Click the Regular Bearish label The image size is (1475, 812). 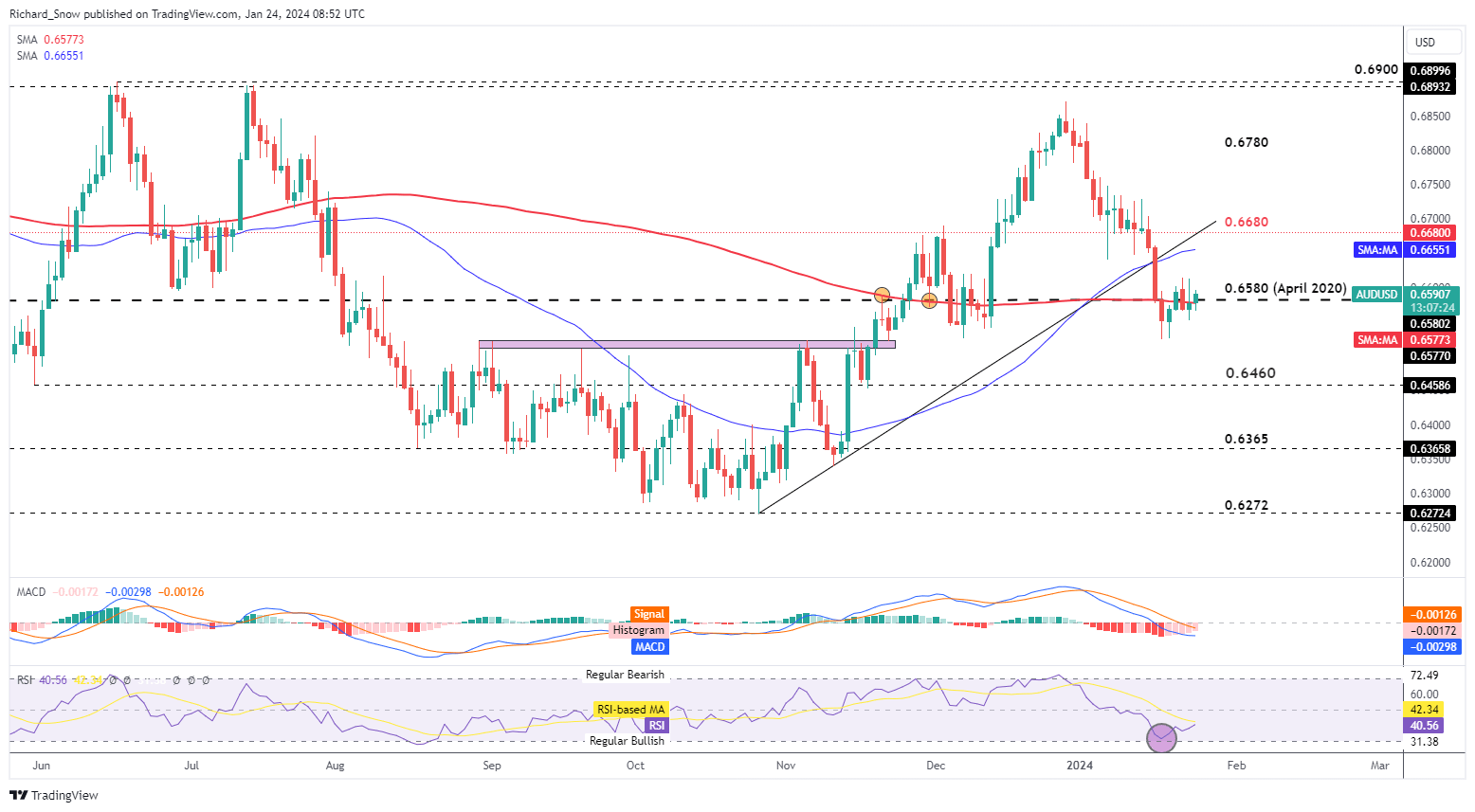626,675
